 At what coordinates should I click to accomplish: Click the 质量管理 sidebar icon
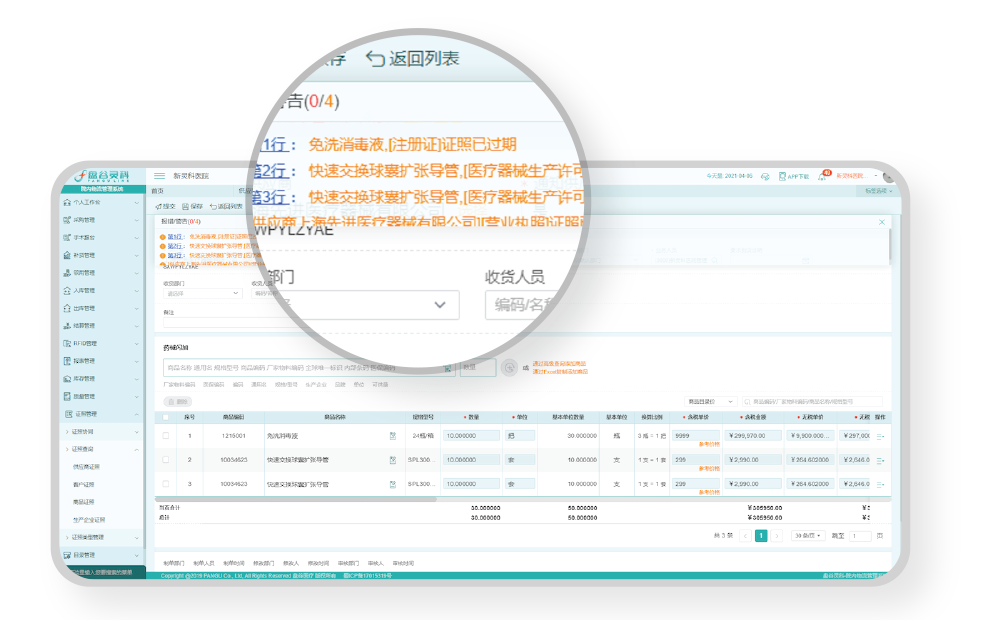pyautogui.click(x=67, y=396)
